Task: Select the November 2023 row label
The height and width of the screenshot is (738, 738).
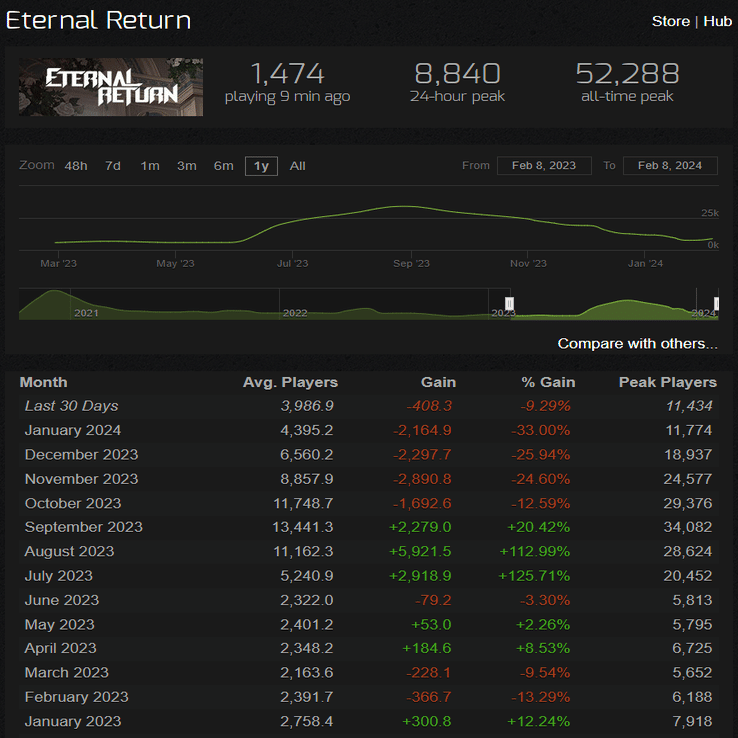Action: (81, 479)
